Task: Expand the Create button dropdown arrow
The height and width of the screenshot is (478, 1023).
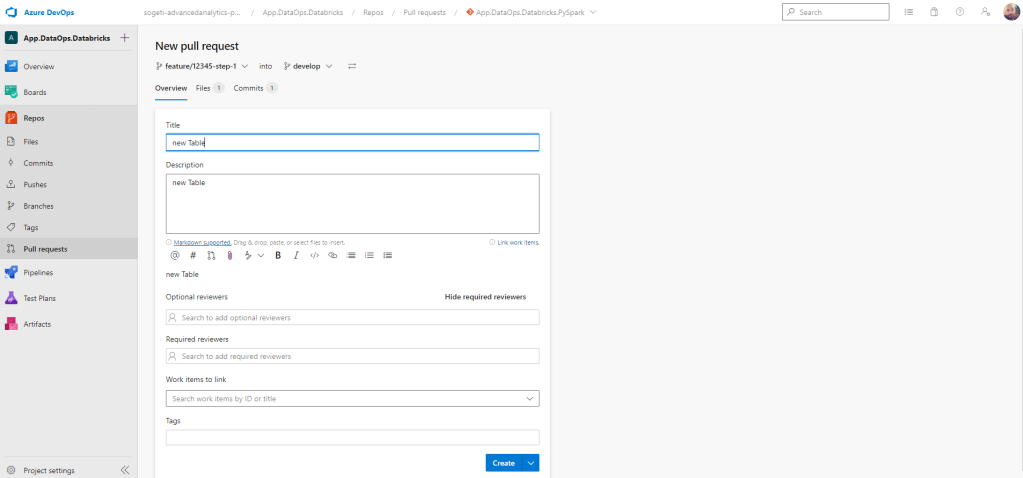Action: click(x=531, y=463)
